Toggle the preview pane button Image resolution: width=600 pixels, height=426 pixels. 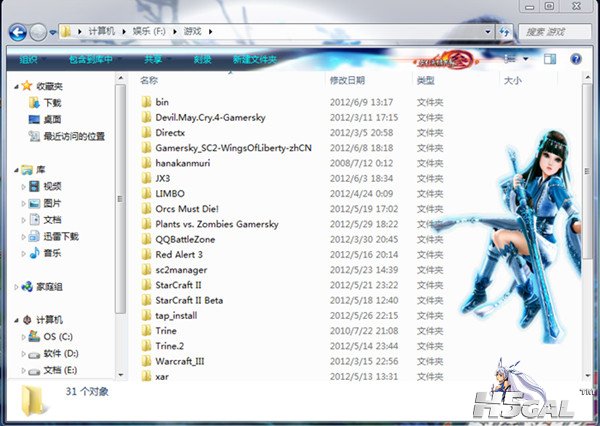(x=550, y=59)
